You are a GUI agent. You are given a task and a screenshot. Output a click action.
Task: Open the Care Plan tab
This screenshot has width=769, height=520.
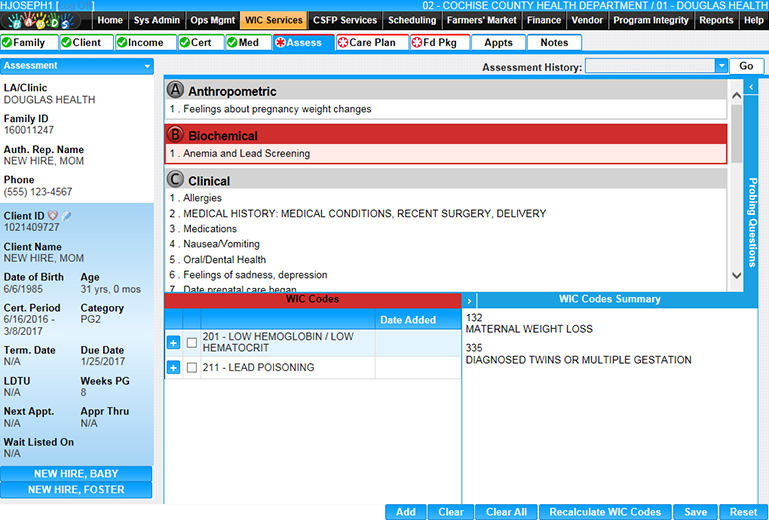pos(373,43)
